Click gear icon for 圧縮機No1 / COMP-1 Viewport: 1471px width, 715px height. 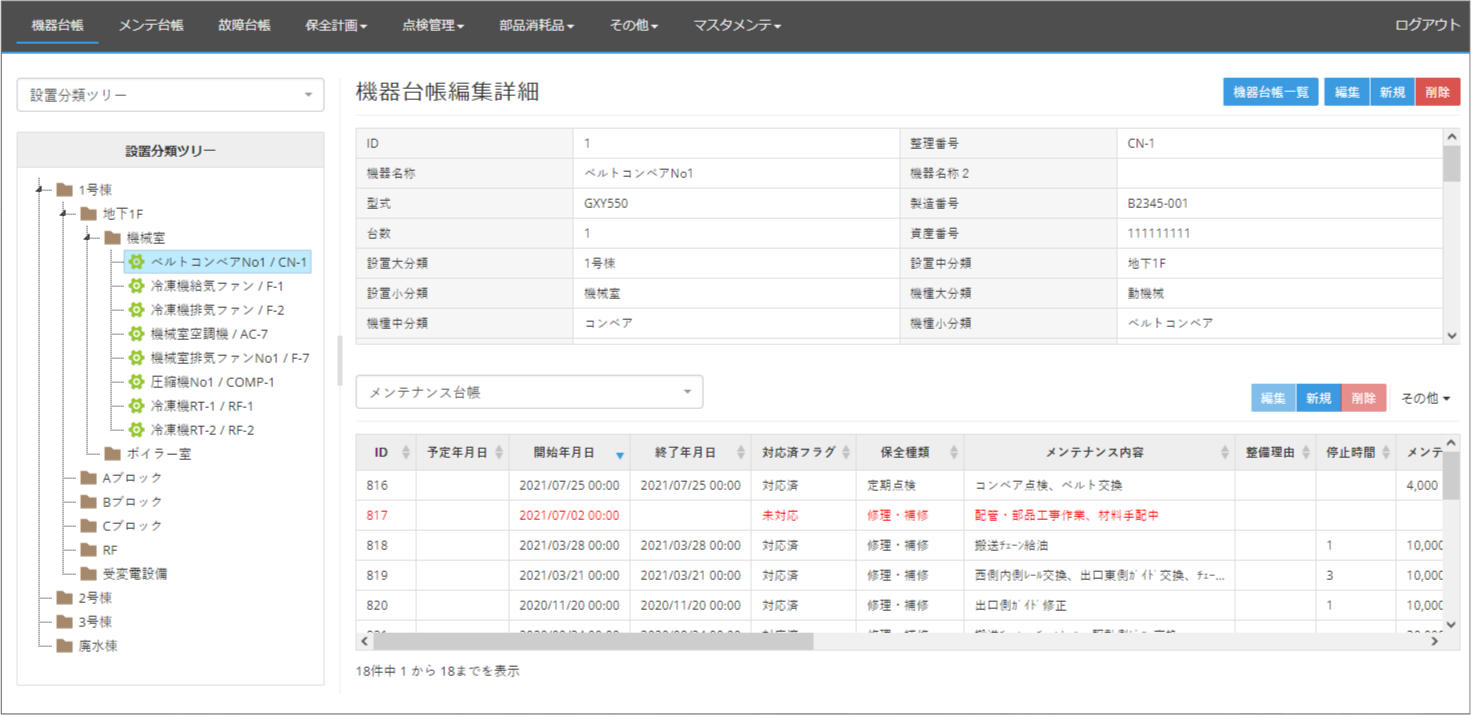pyautogui.click(x=136, y=382)
